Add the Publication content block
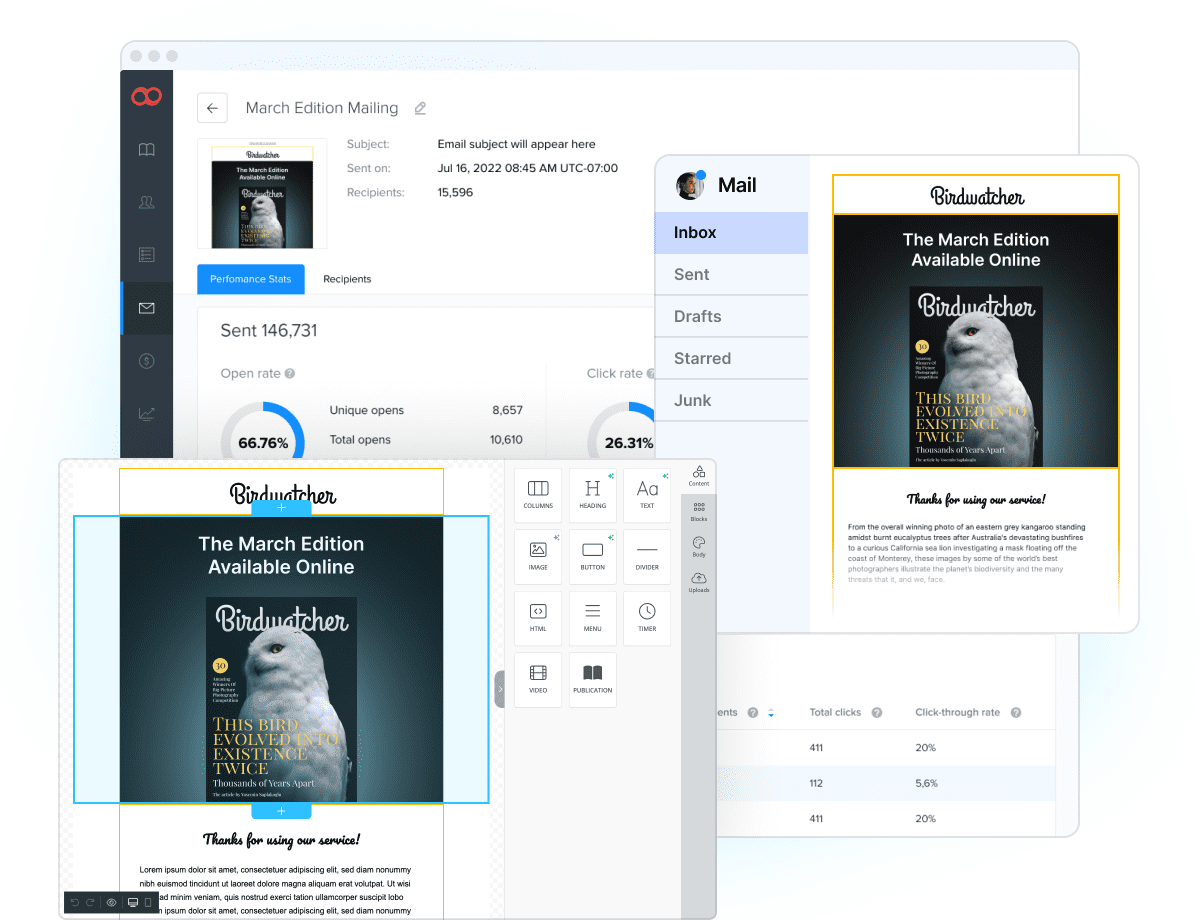 (x=593, y=679)
